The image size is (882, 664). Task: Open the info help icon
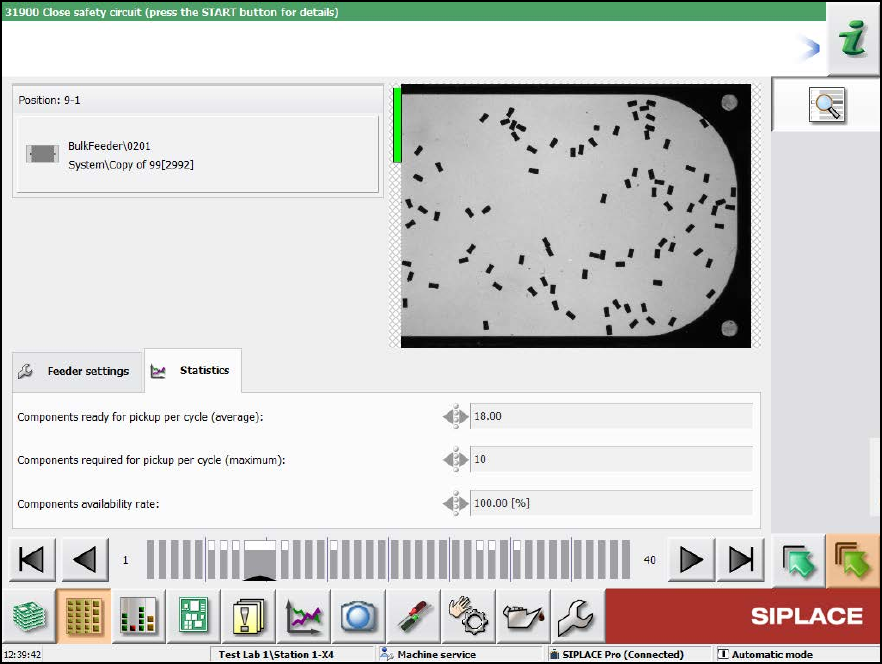(854, 38)
